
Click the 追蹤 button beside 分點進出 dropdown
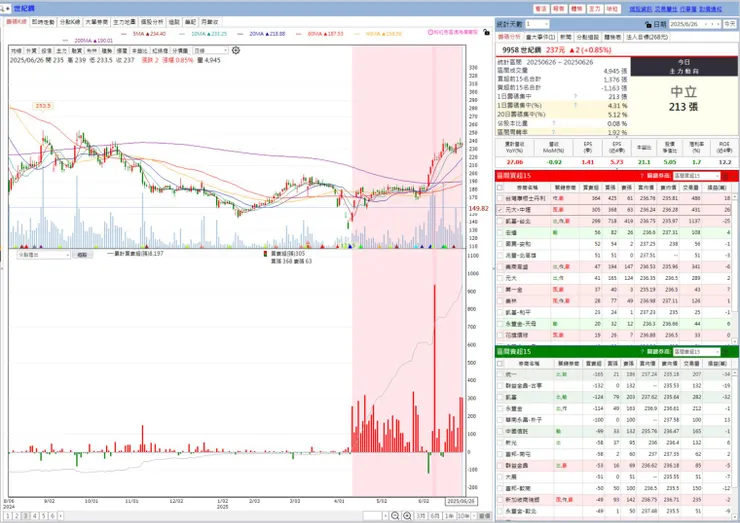[x=83, y=254]
